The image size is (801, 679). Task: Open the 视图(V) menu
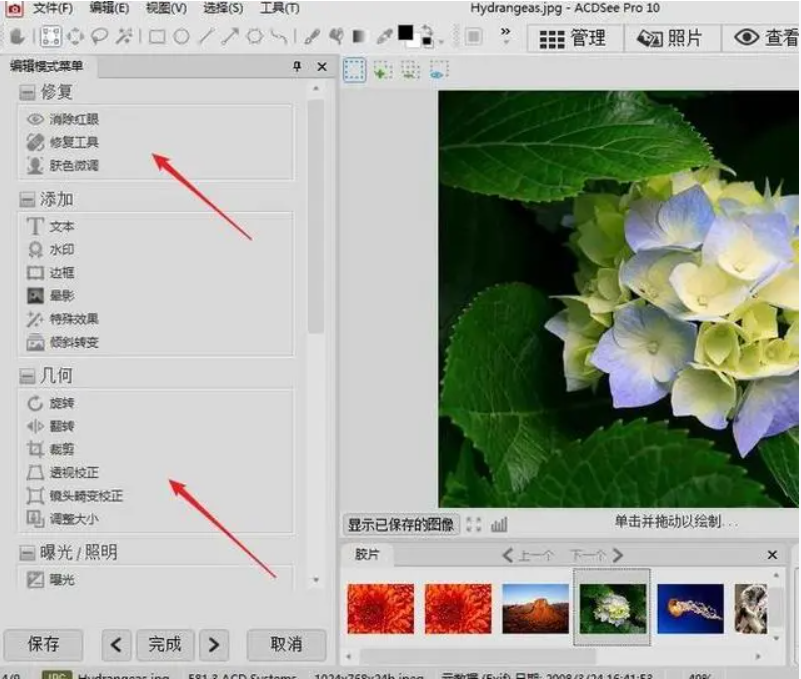tap(166, 8)
